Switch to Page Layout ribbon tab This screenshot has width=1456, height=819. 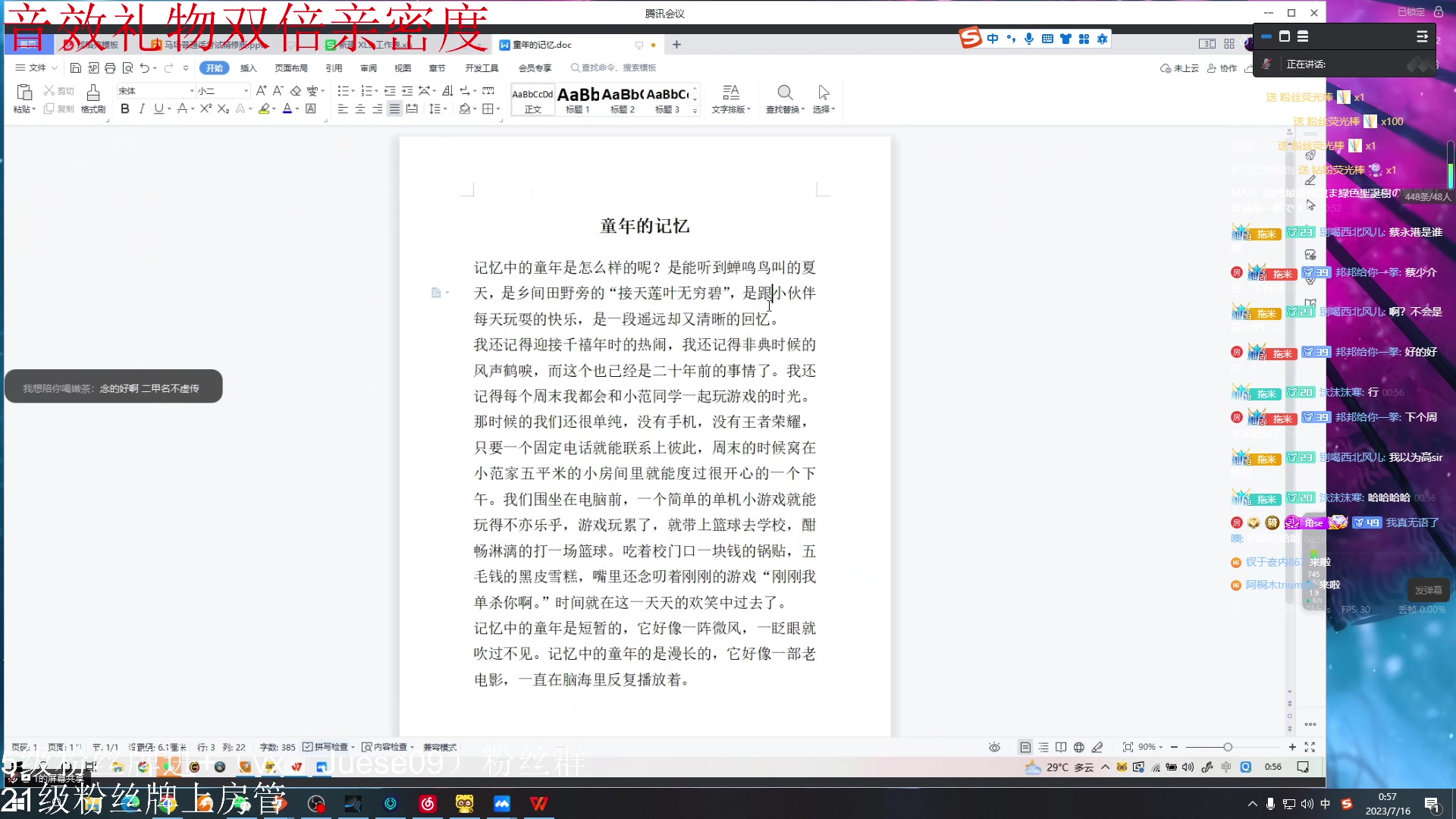(x=291, y=68)
